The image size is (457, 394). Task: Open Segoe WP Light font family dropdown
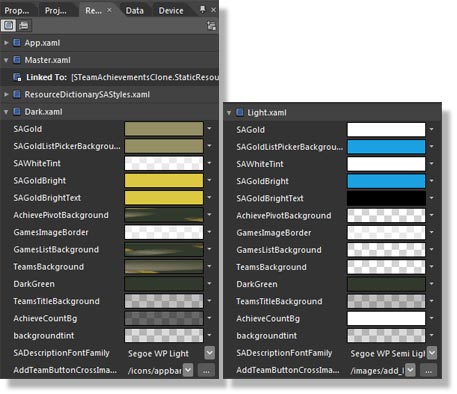(210, 353)
